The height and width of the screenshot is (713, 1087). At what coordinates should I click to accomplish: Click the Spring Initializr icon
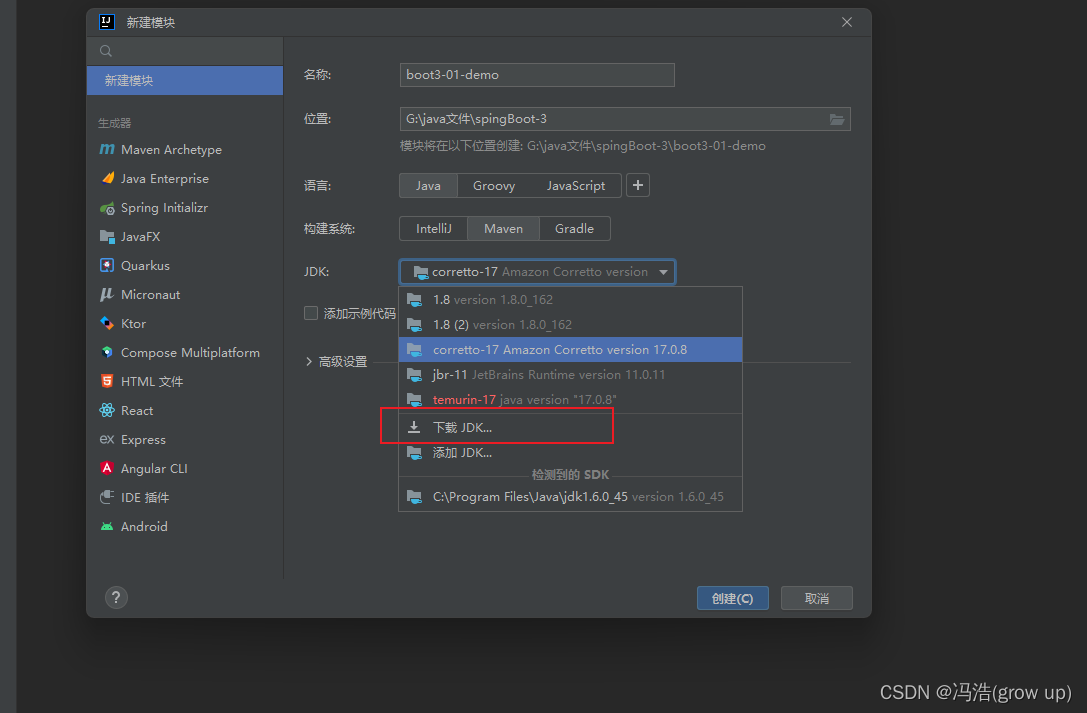tap(107, 208)
